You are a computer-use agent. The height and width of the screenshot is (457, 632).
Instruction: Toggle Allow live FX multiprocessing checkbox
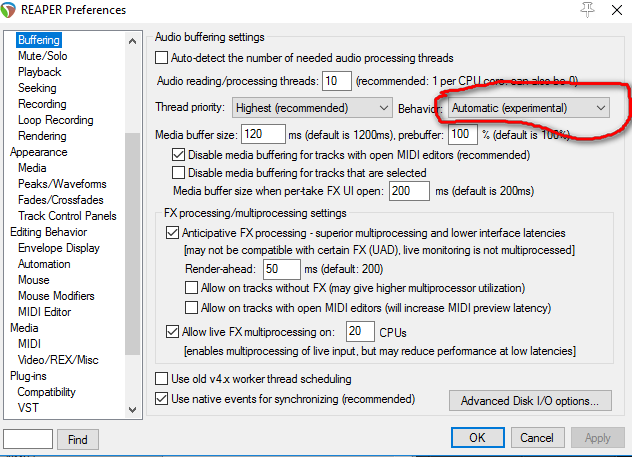pyautogui.click(x=173, y=331)
